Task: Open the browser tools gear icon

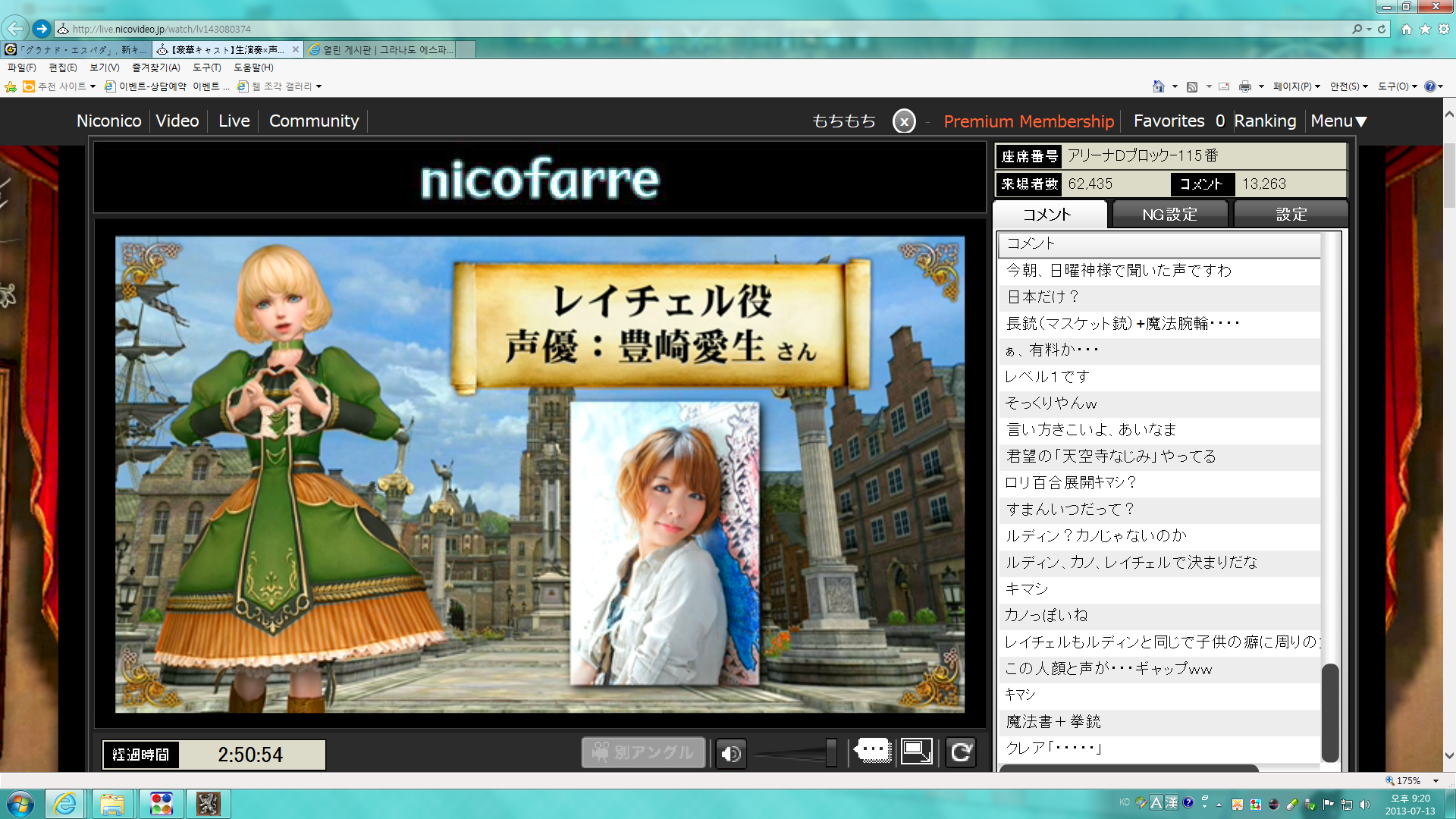Action: pyautogui.click(x=1444, y=29)
